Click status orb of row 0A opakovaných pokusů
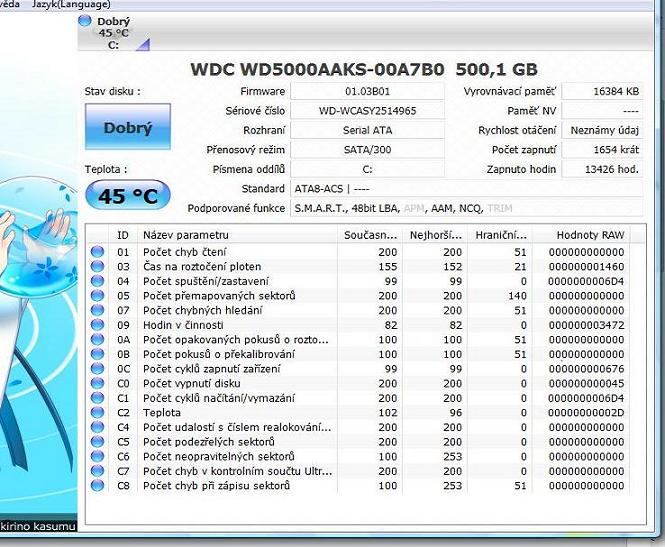The image size is (665, 547). (x=98, y=339)
